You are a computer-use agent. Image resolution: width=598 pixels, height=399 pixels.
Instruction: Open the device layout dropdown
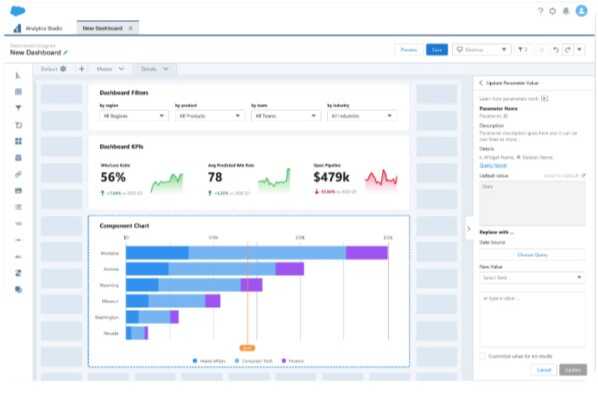click(x=482, y=50)
